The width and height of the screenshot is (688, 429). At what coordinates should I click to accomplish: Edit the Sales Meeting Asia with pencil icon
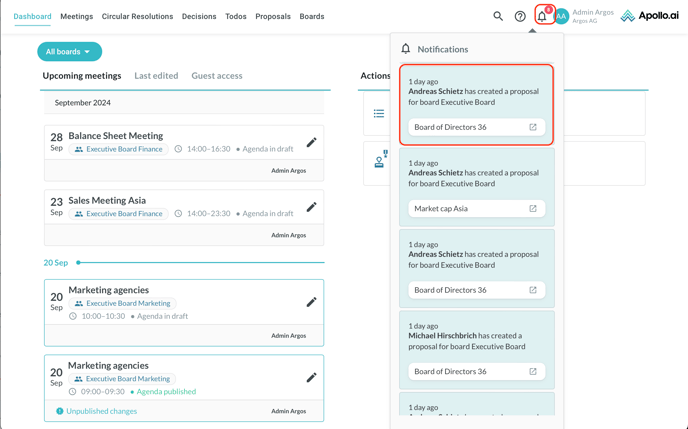coord(311,207)
